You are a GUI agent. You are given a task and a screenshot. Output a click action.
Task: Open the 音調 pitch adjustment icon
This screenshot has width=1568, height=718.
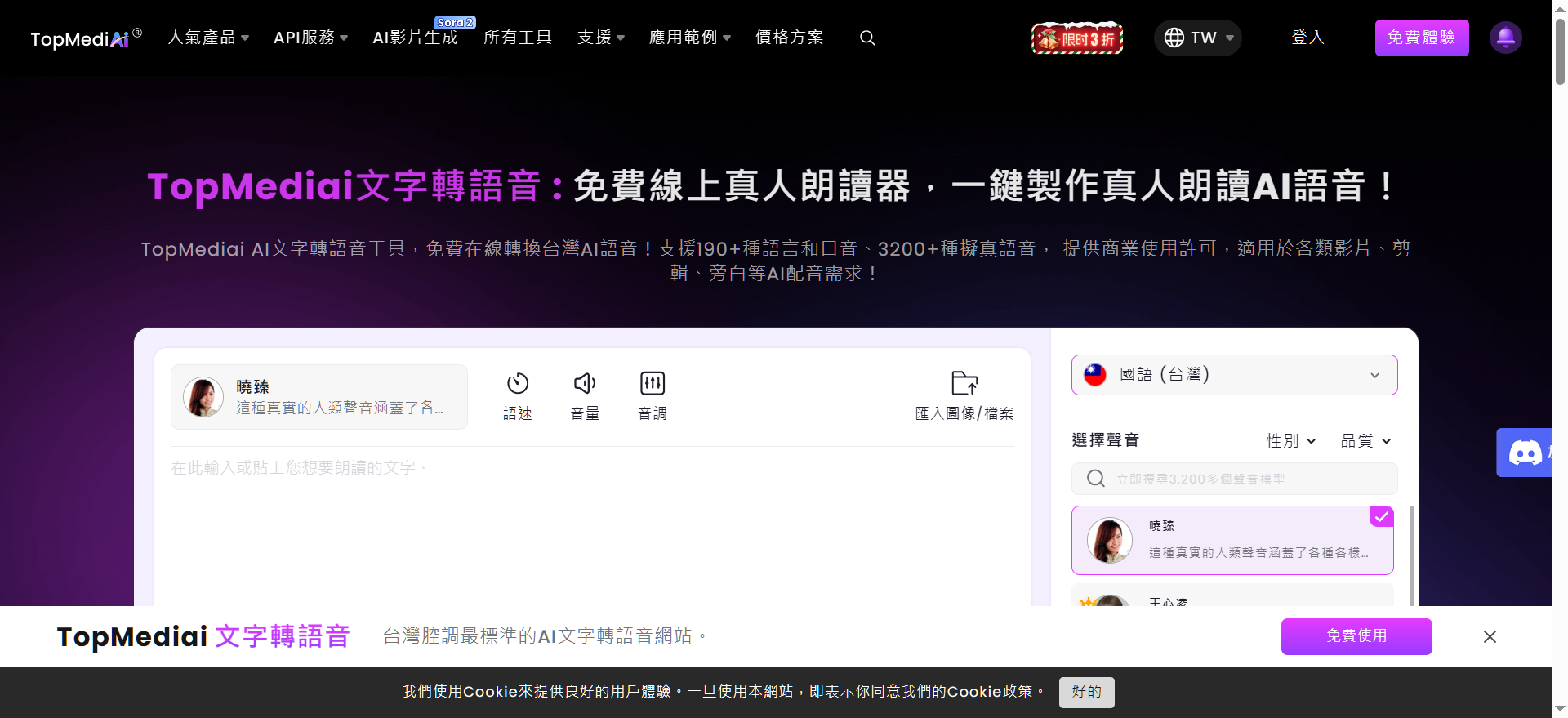click(x=653, y=384)
